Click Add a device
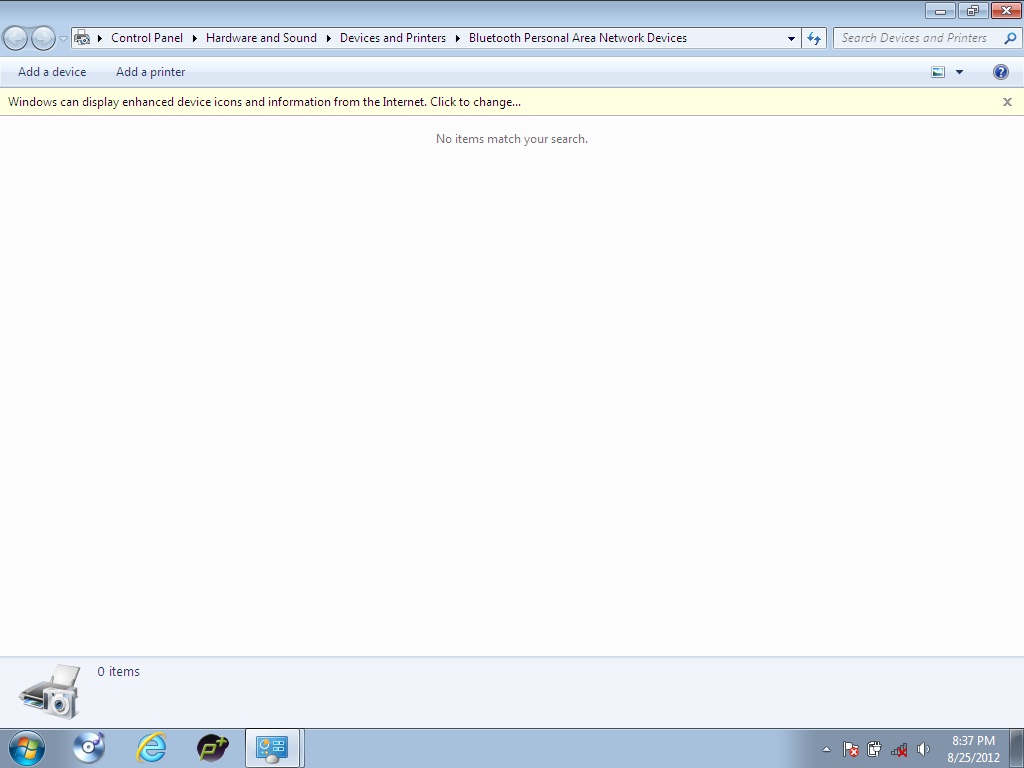The image size is (1024, 768). 52,72
